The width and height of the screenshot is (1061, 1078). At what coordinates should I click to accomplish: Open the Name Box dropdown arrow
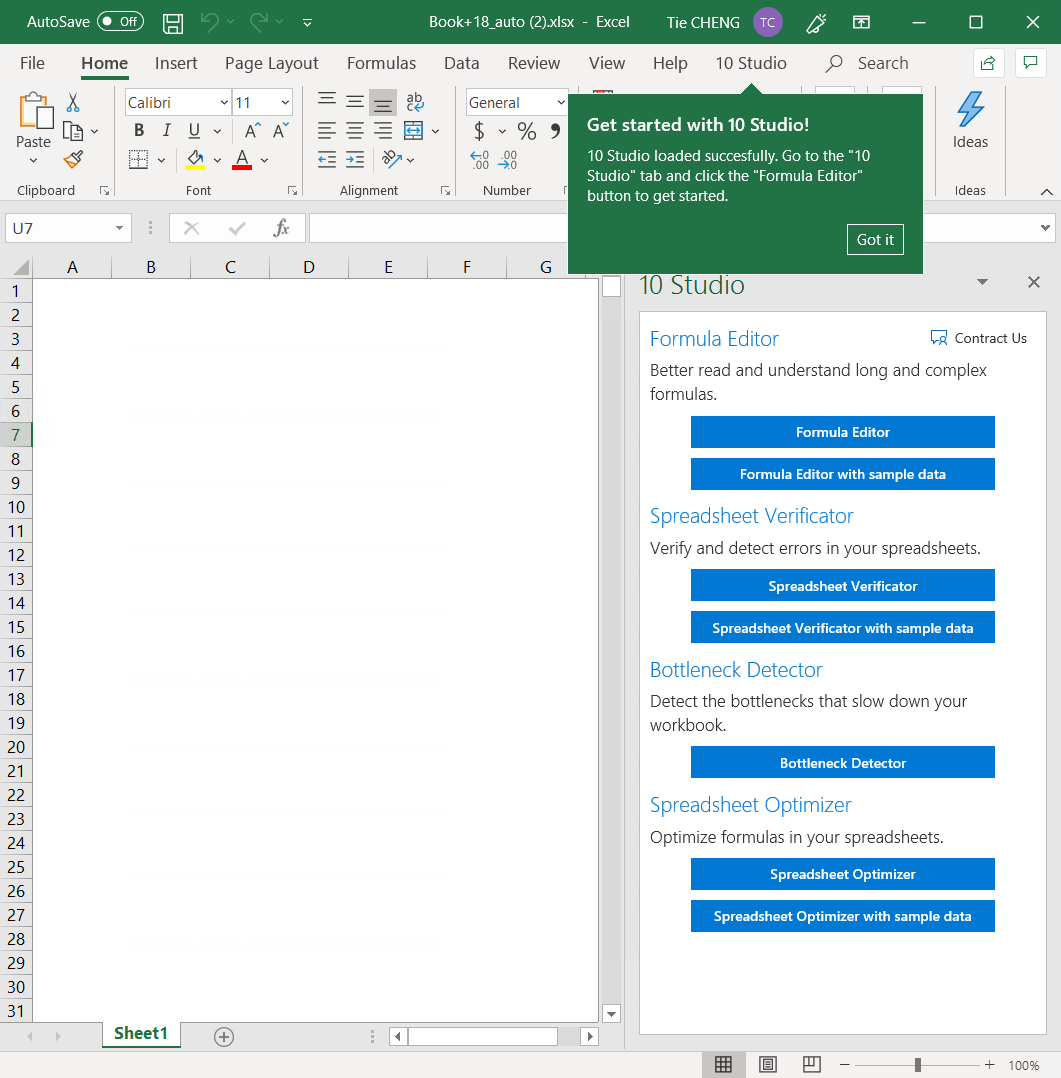(x=119, y=228)
